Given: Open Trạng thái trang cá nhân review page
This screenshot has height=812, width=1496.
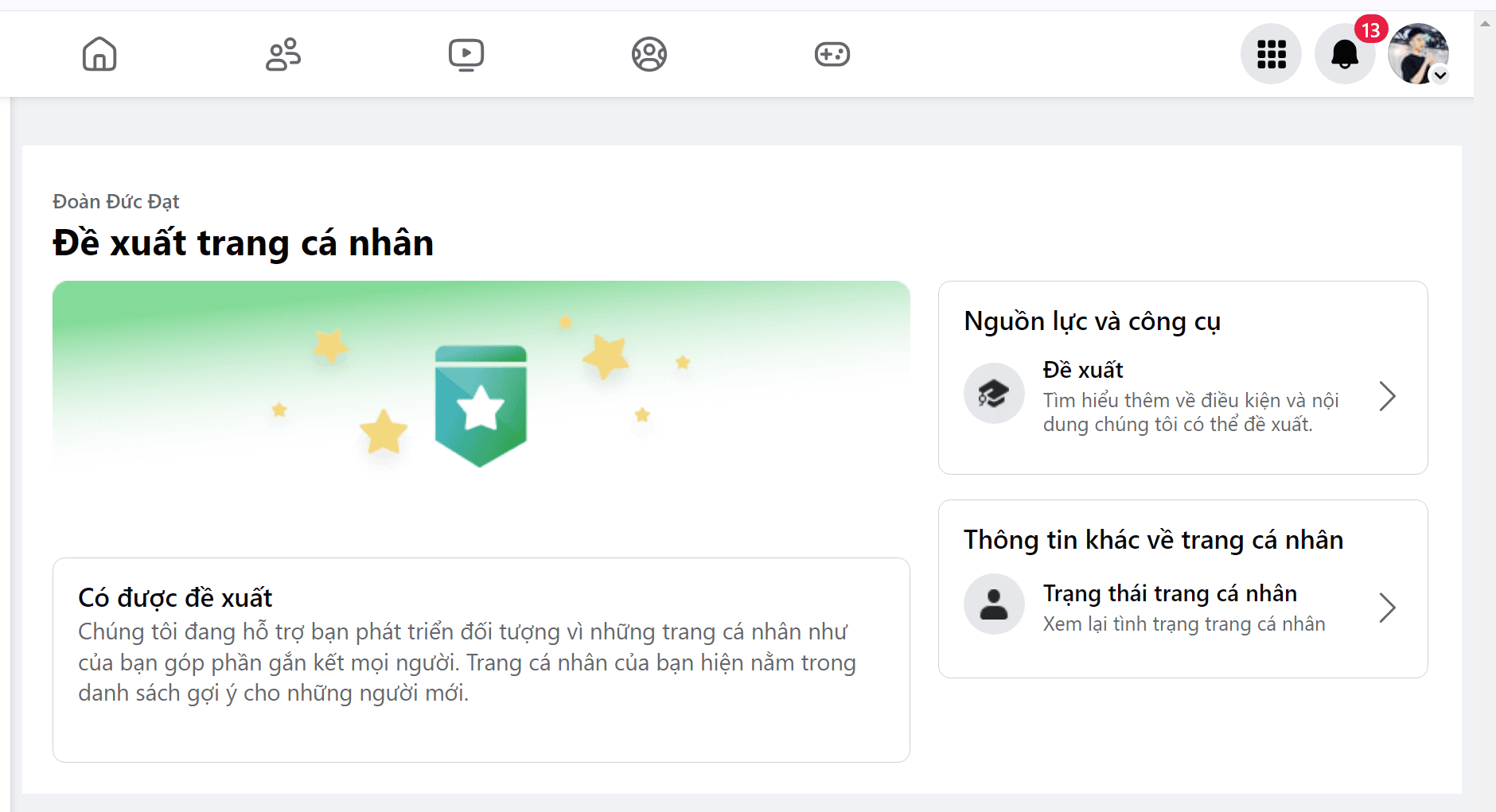Looking at the screenshot, I should point(1170,593).
